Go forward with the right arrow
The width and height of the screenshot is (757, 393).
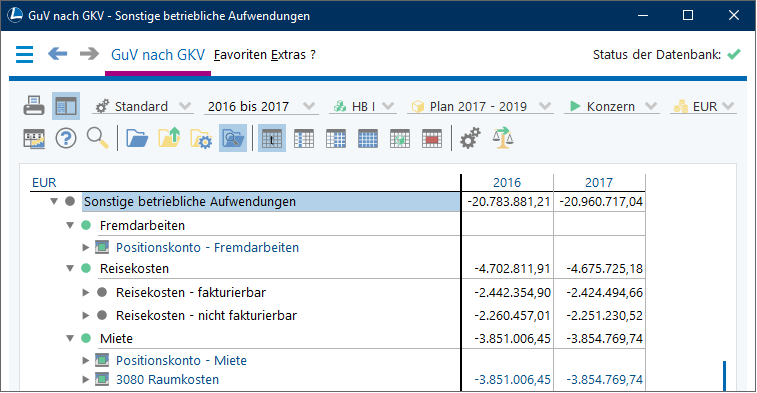(89, 54)
